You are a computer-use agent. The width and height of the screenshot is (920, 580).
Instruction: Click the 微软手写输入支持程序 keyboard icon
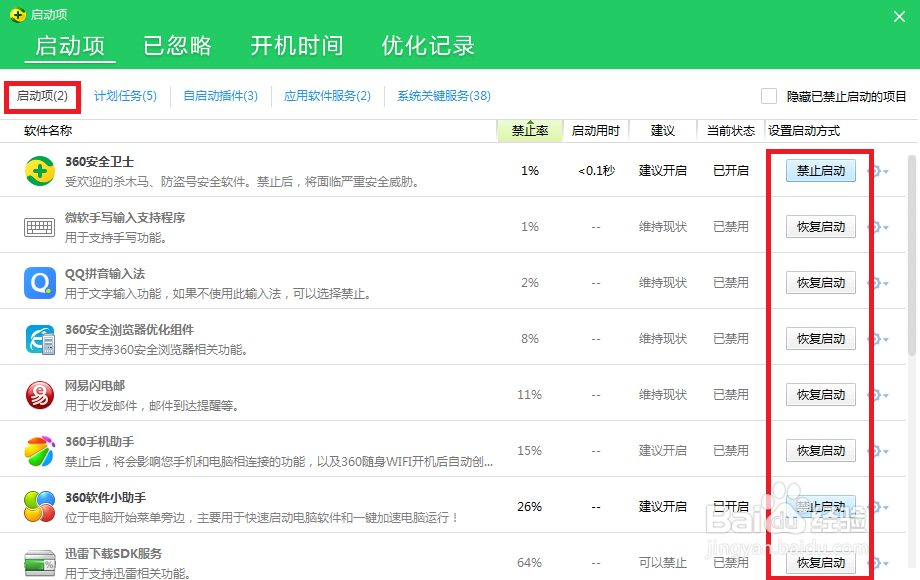click(x=39, y=227)
